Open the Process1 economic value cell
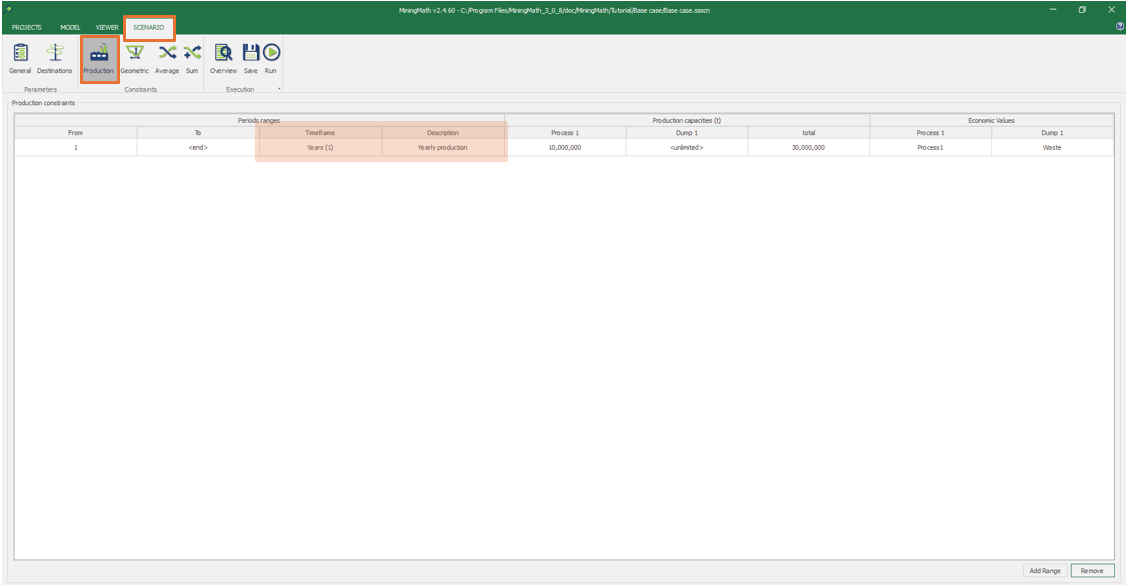This screenshot has width=1127, height=585. click(930, 147)
